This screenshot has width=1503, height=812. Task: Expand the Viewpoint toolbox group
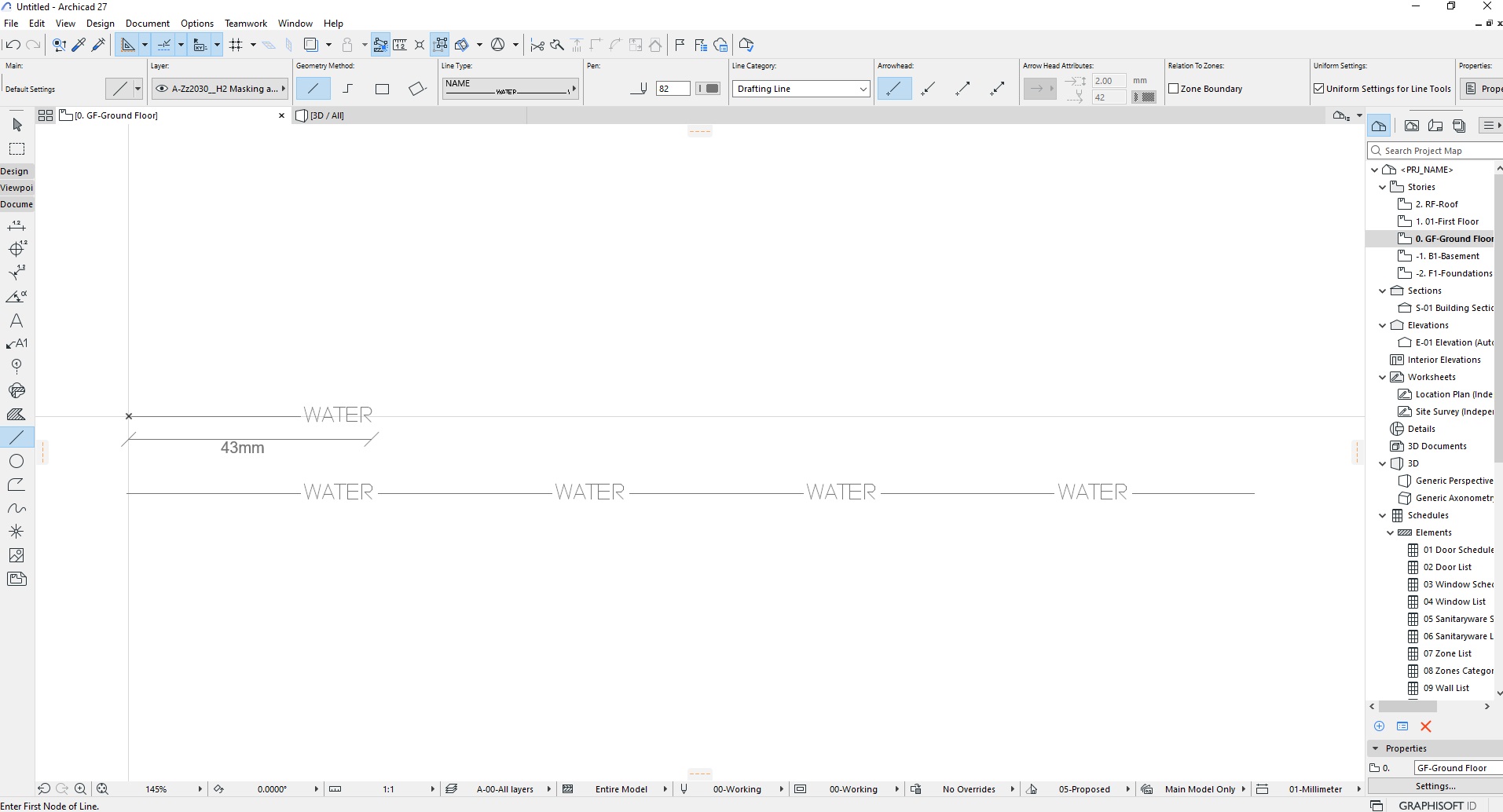point(16,188)
